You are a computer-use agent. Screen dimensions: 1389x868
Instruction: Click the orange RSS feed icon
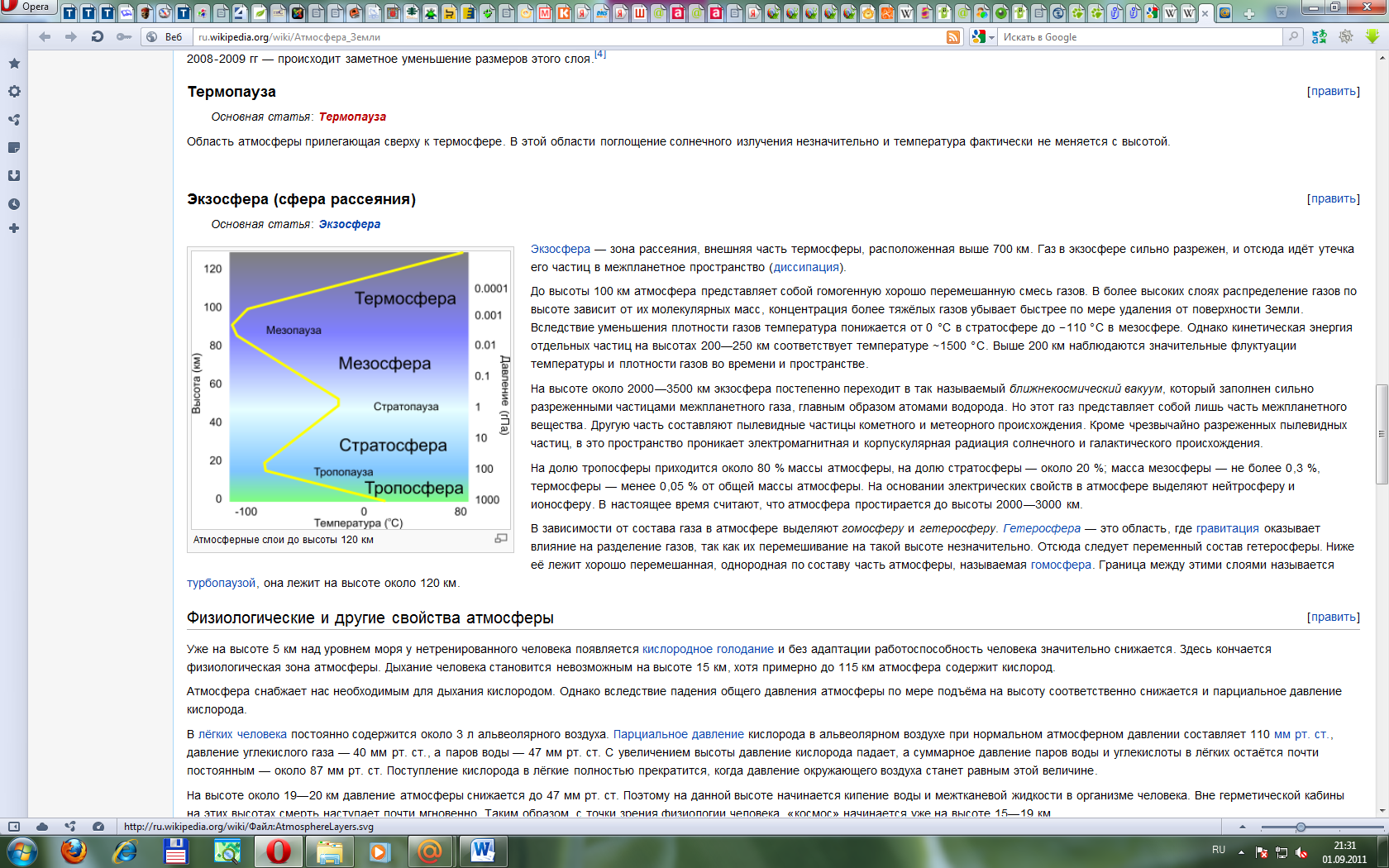click(953, 37)
